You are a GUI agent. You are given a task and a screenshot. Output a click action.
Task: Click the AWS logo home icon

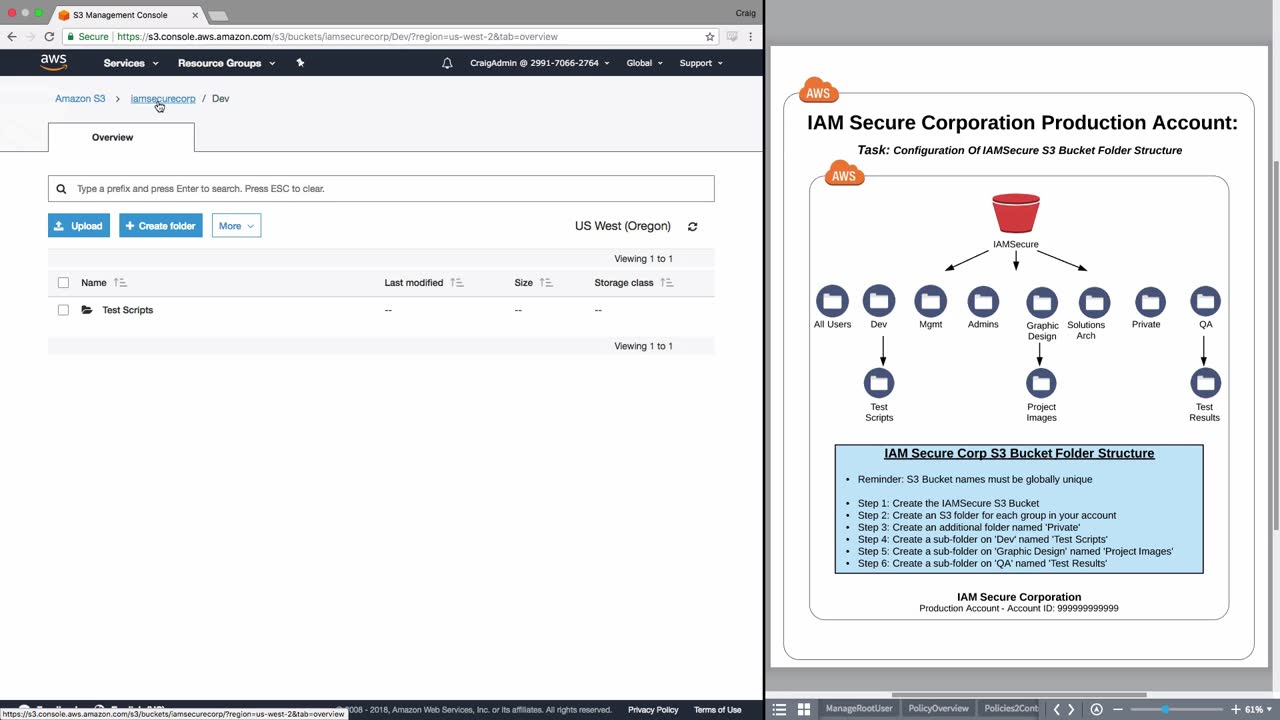click(54, 62)
